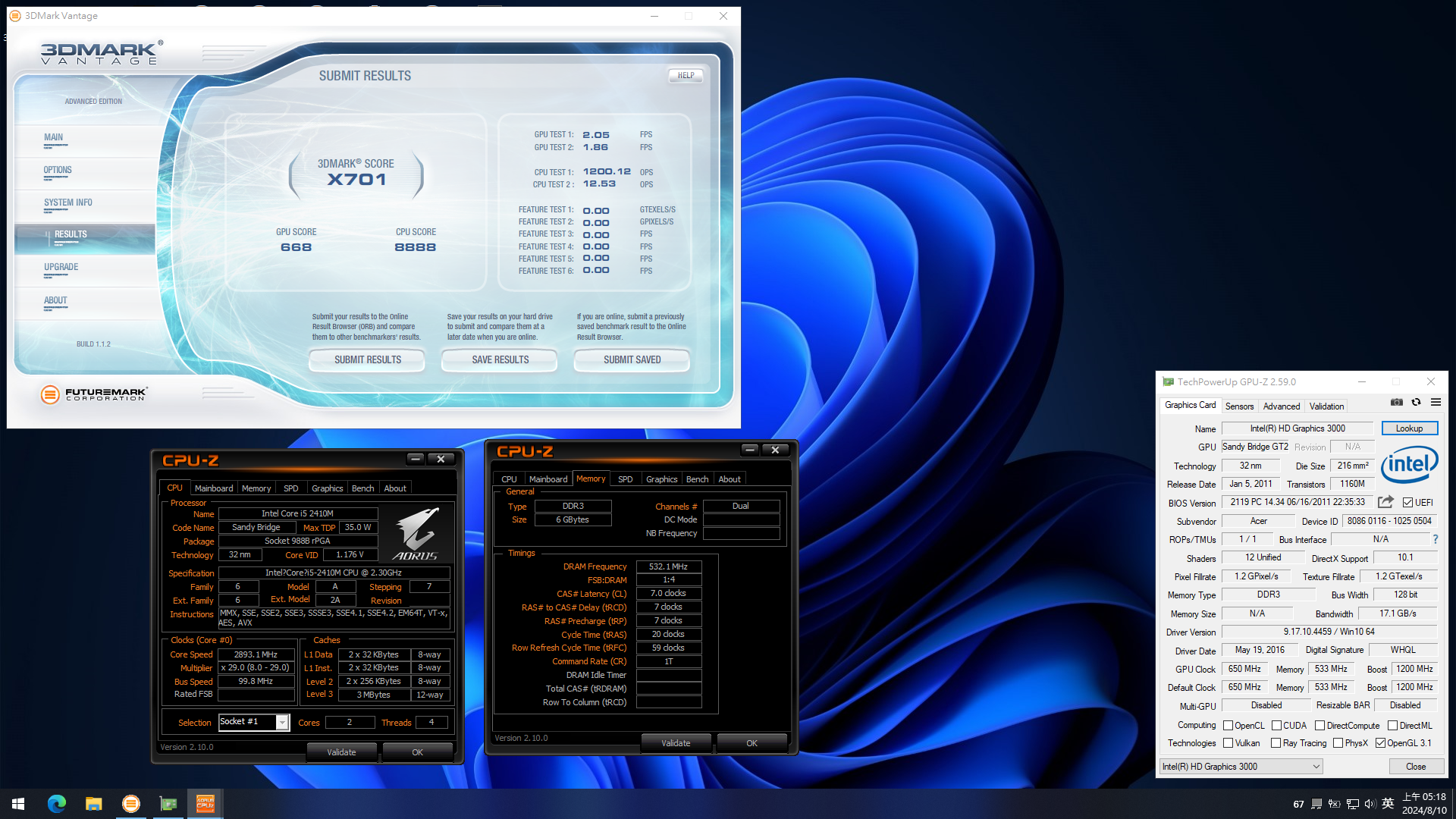
Task: Click Intel logo in GPU-Z
Action: (x=1409, y=463)
